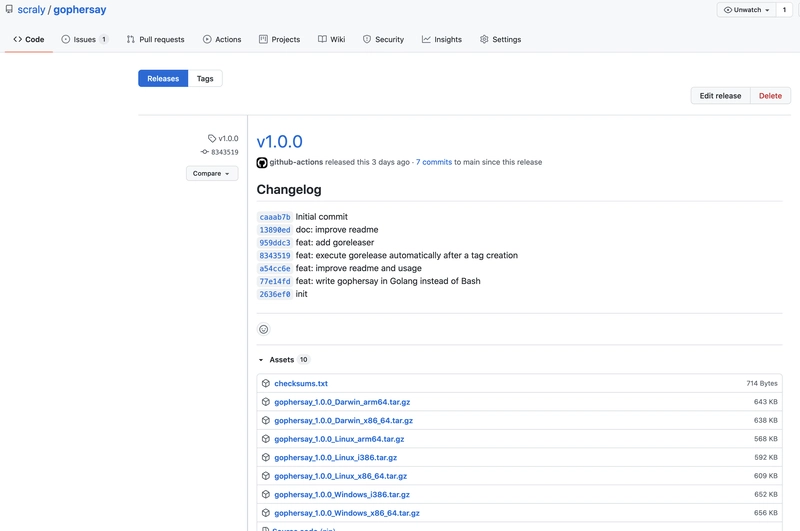Click package icon beside Darwin_arm64 asset
800x531 pixels.
coord(265,402)
